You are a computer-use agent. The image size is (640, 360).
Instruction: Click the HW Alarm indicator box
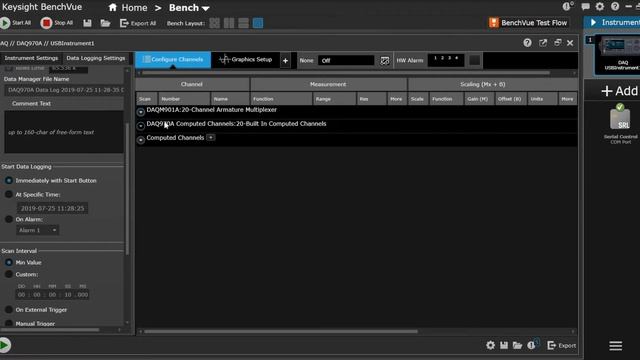tap(446, 60)
